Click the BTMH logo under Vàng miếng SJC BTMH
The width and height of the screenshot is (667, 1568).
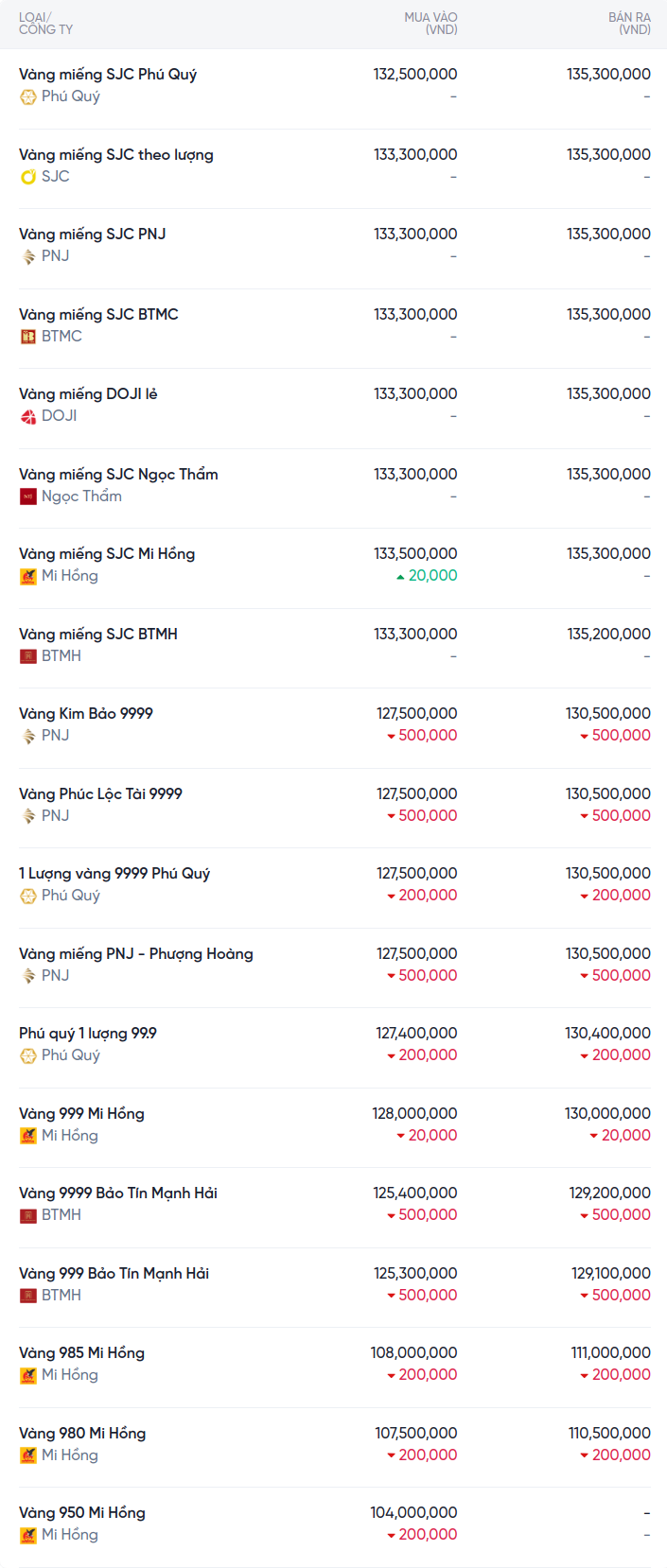(x=28, y=656)
